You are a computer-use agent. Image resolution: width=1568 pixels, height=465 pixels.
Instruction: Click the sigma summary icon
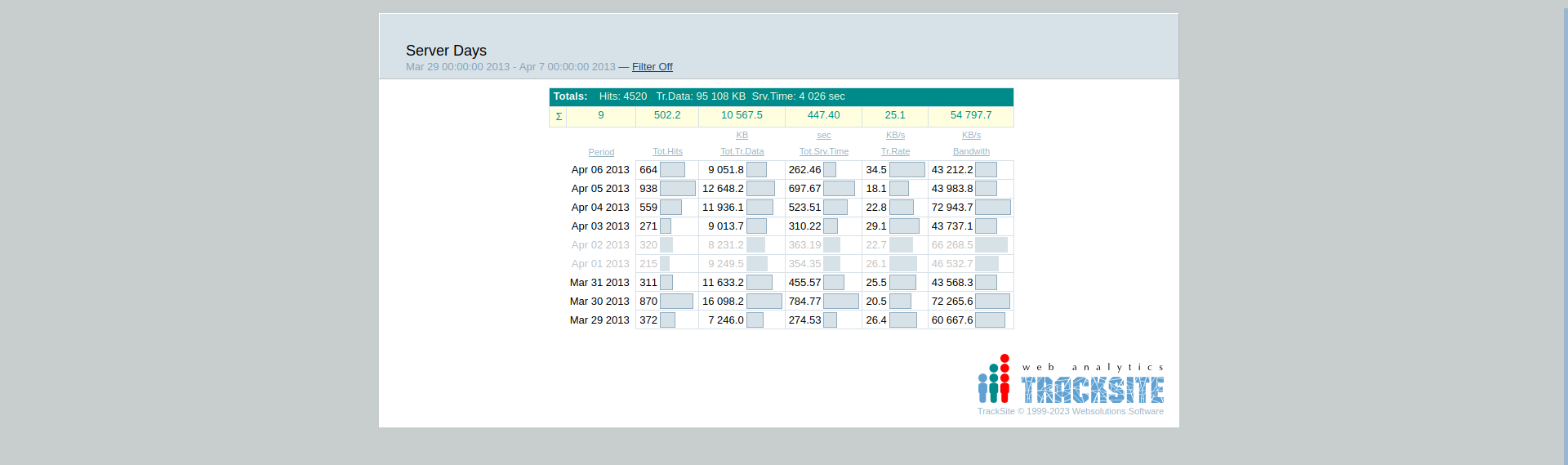click(x=559, y=116)
